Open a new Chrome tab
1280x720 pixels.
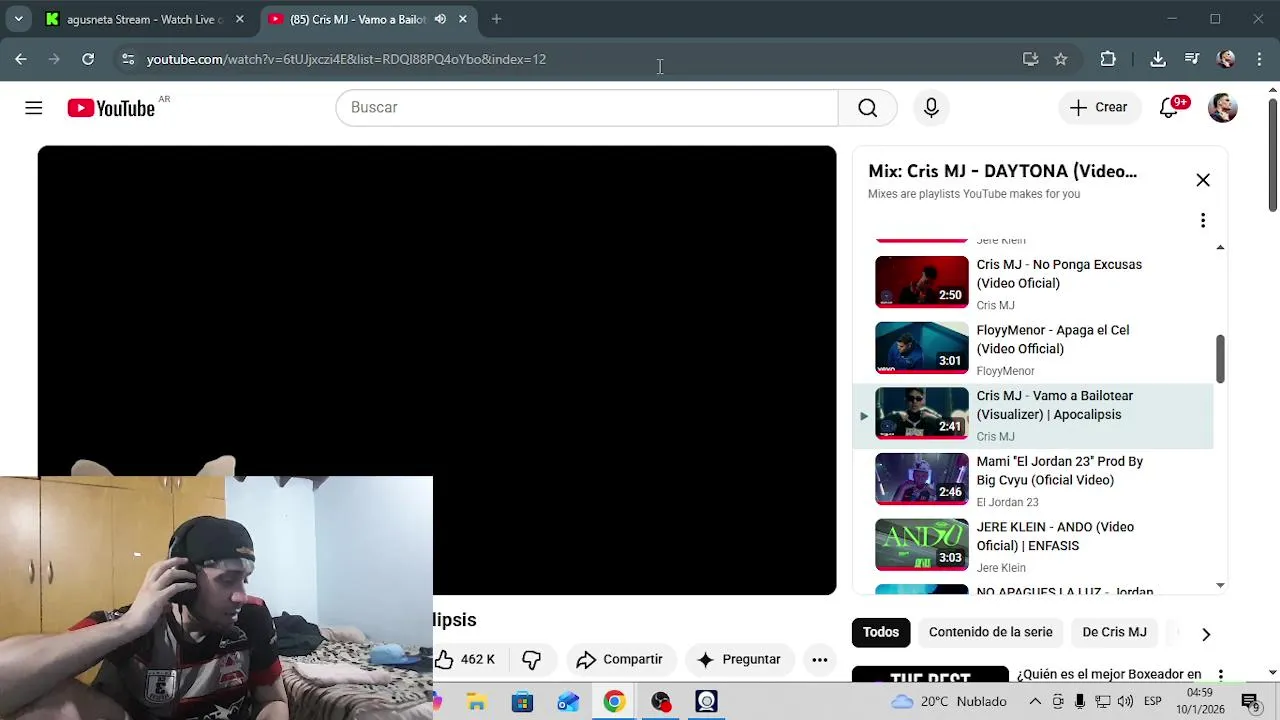[496, 19]
